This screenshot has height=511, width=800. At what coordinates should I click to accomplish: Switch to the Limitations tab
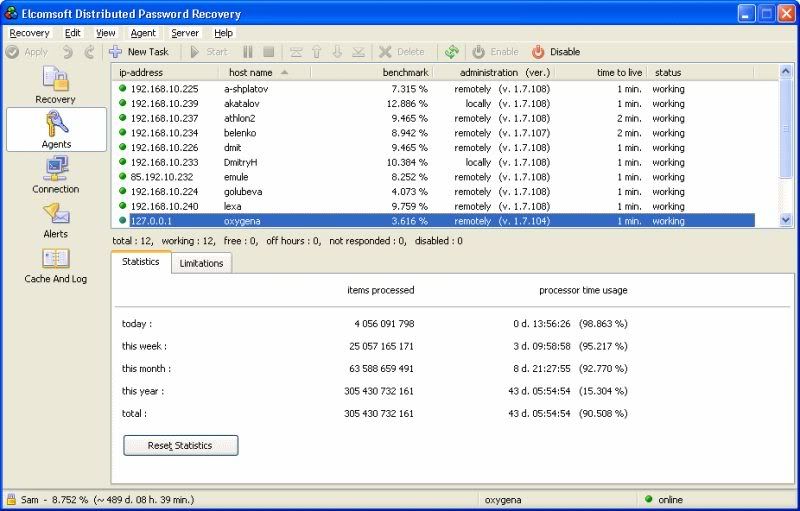[201, 263]
